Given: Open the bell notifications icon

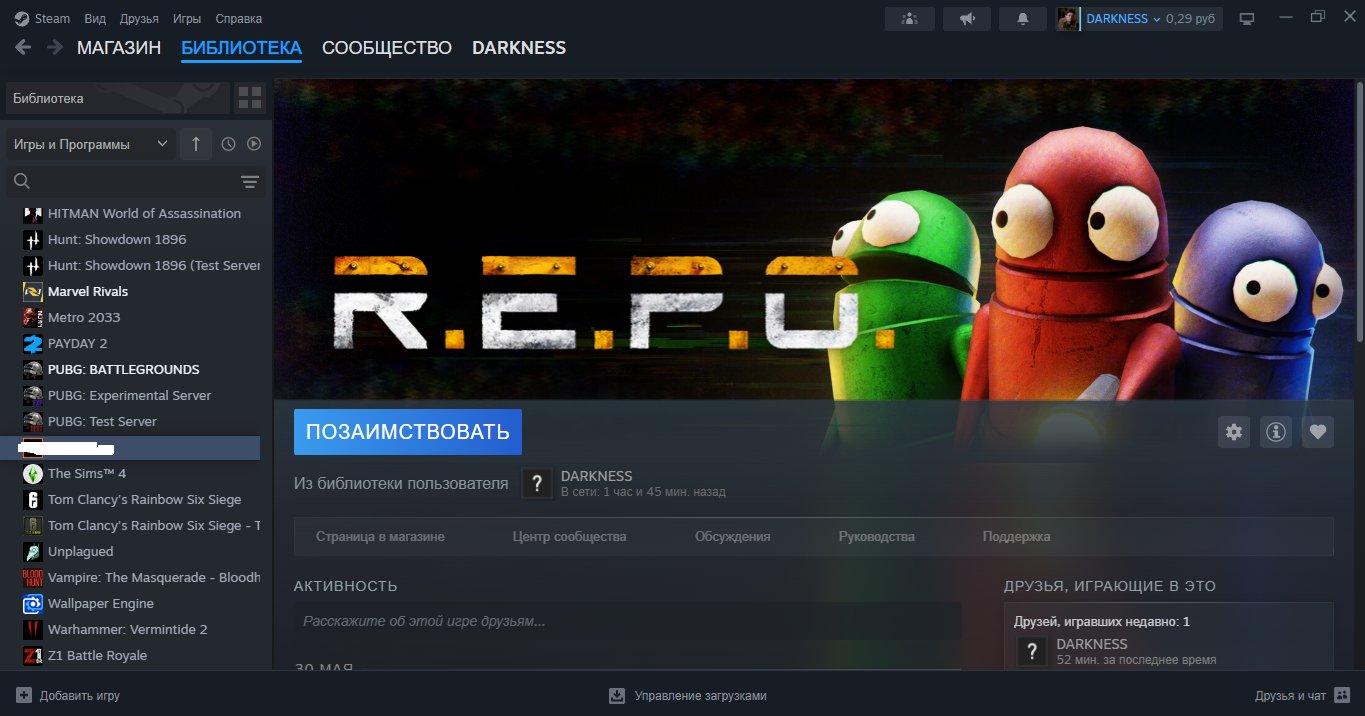Looking at the screenshot, I should coord(1023,19).
